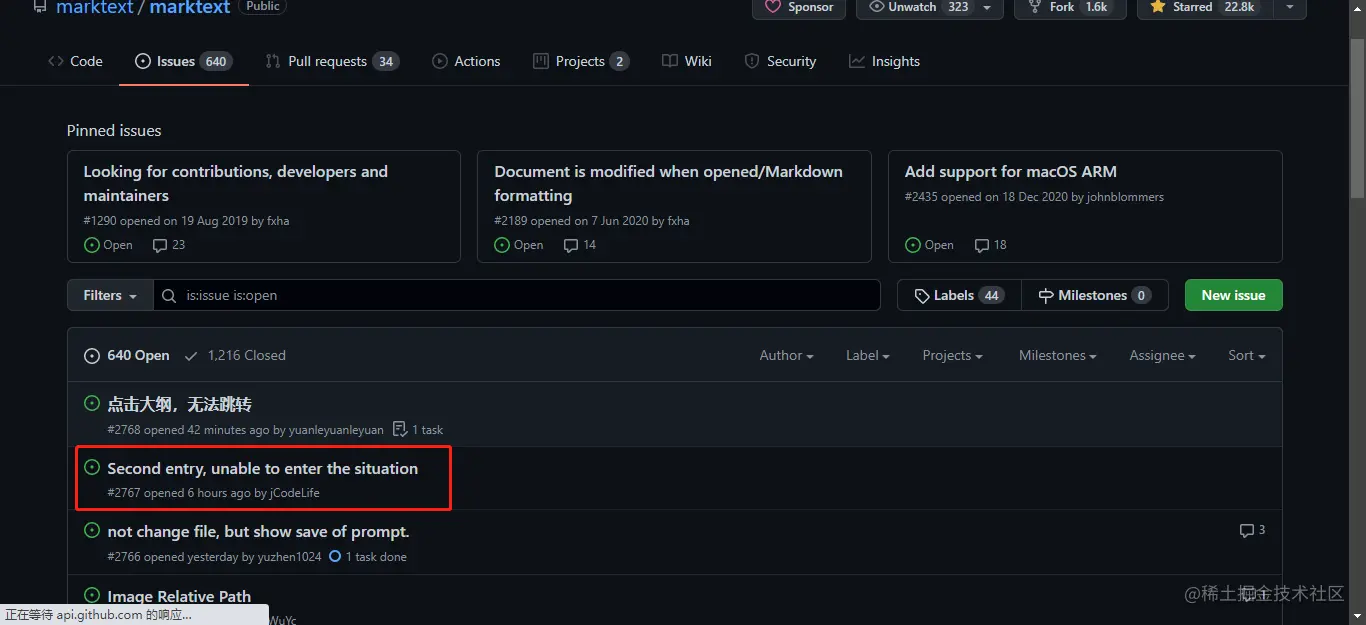Click the task done progress icon on #2766

pos(335,556)
